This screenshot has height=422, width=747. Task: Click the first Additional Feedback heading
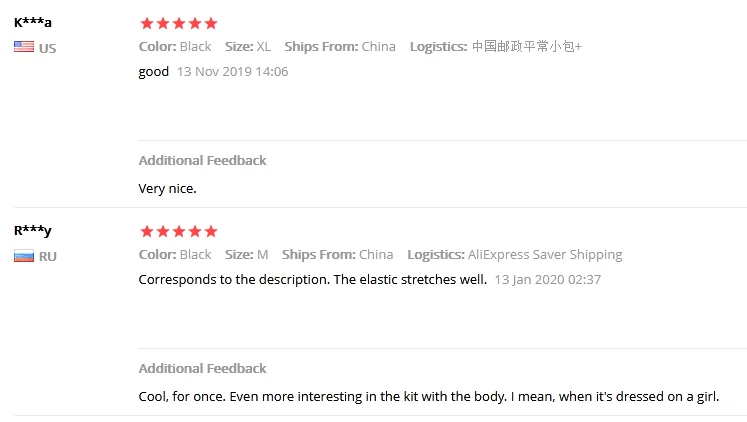coord(202,161)
